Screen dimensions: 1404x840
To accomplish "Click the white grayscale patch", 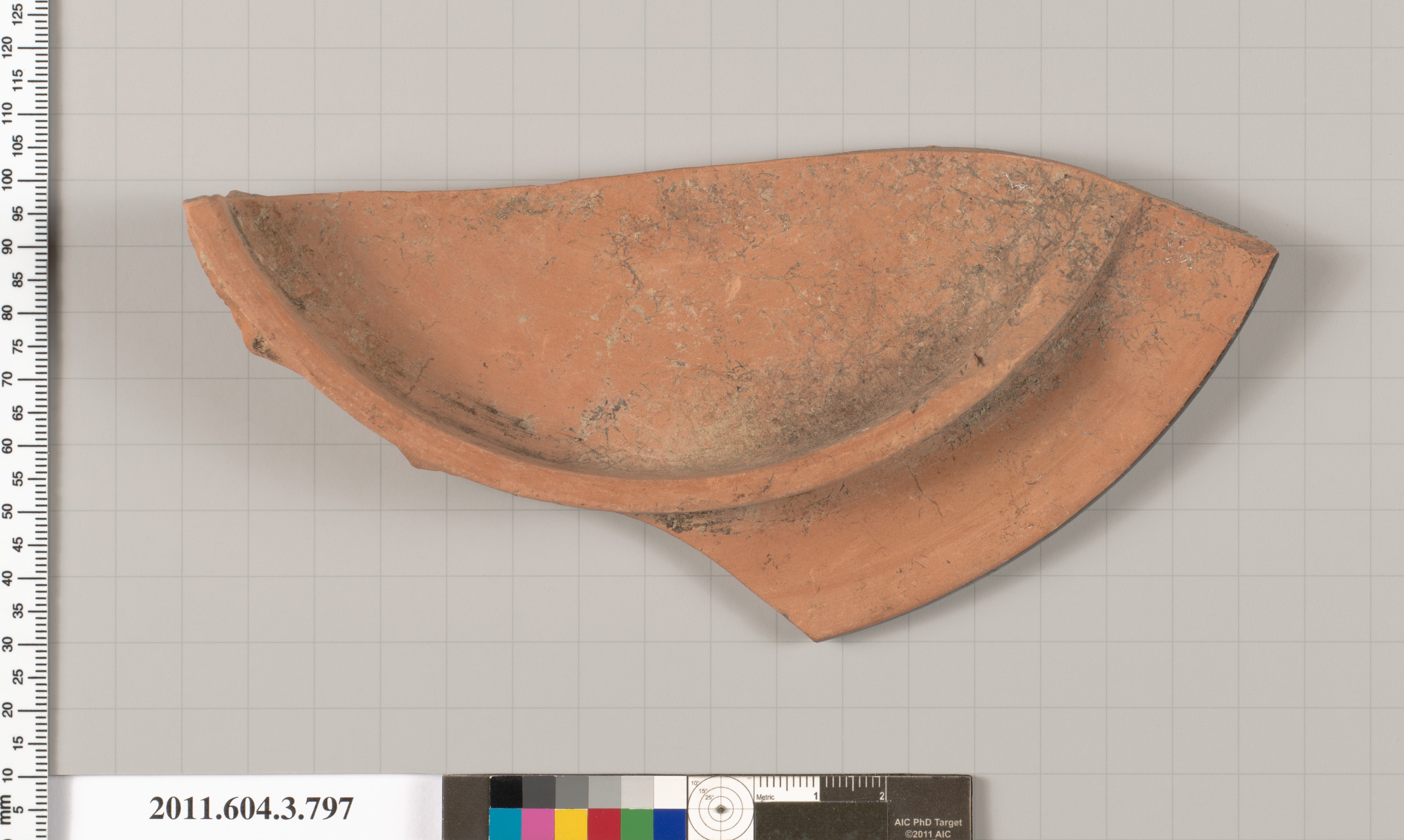I will (669, 792).
